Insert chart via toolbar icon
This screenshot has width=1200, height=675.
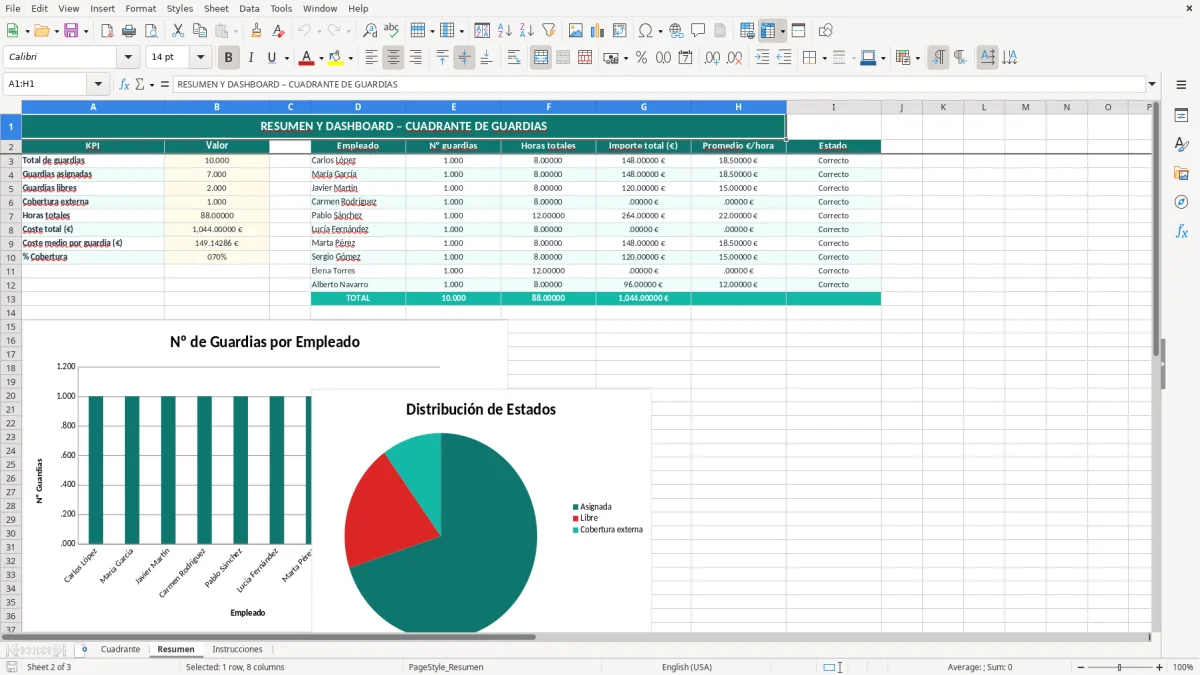point(598,31)
